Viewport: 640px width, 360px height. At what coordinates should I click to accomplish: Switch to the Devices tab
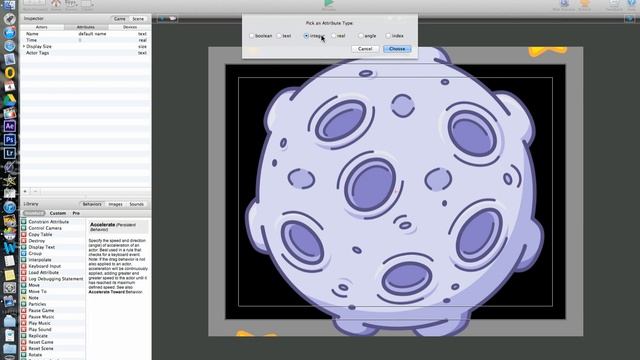[130, 27]
